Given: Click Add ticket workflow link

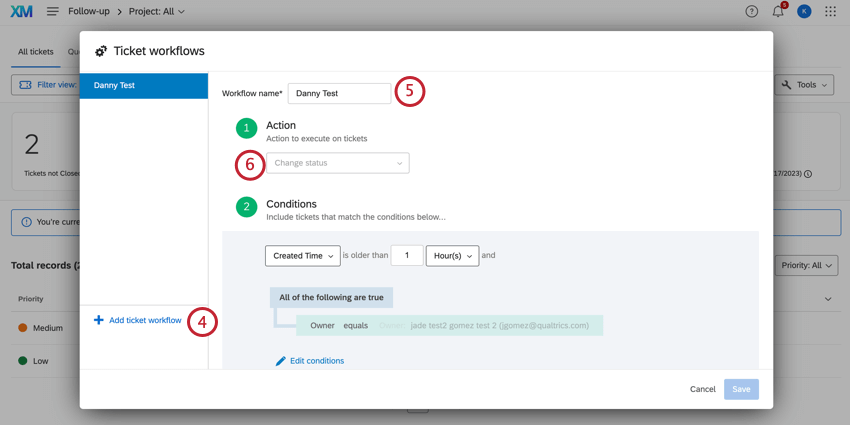Looking at the screenshot, I should pos(145,320).
